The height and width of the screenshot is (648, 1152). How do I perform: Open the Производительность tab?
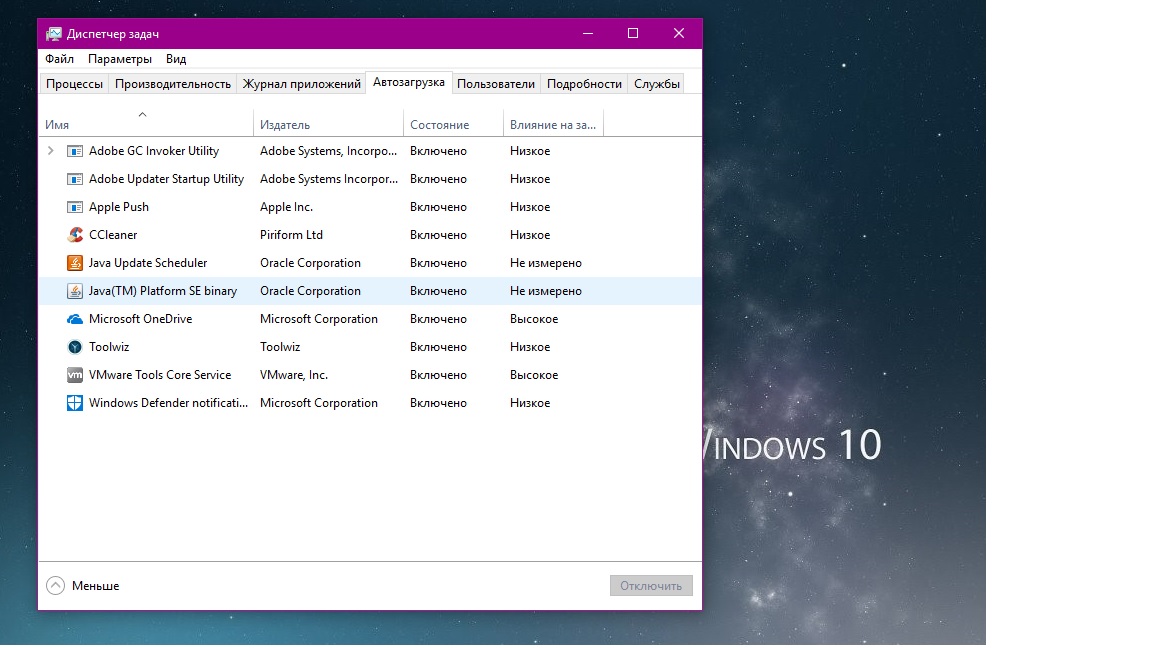point(173,84)
